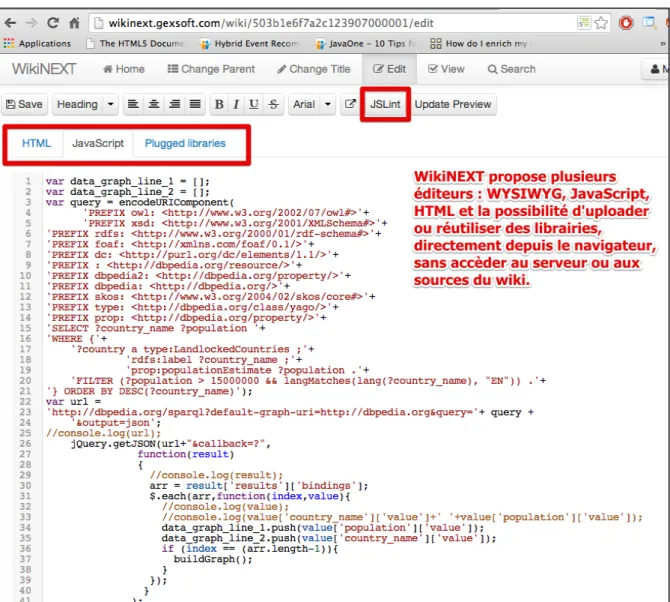This screenshot has width=670, height=602.
Task: Click the Update Preview button
Action: click(x=453, y=104)
